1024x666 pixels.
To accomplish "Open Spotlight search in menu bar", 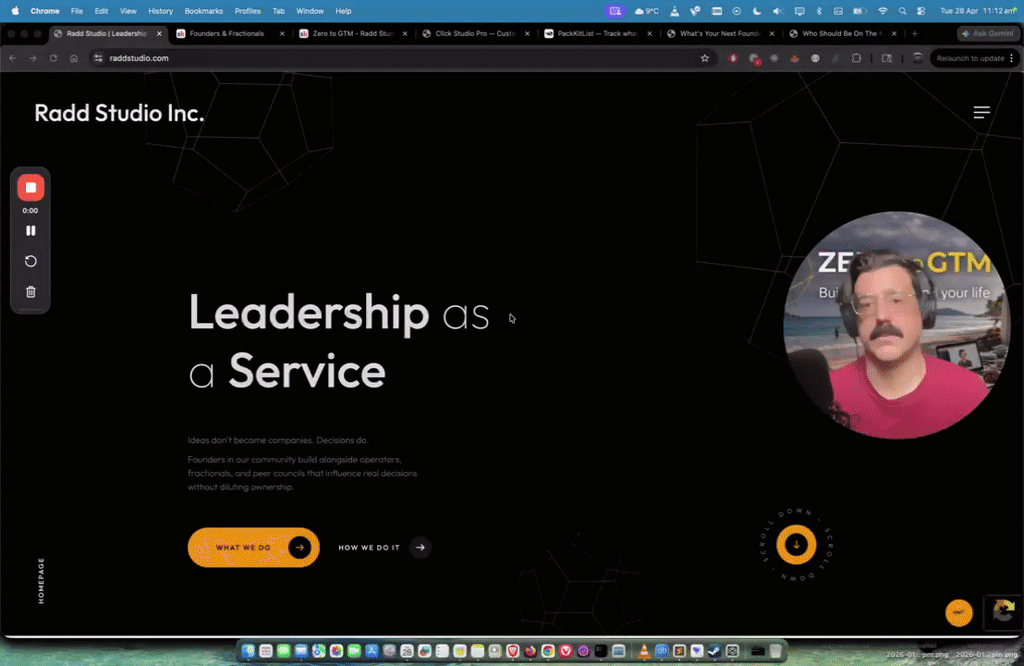I will 903,11.
